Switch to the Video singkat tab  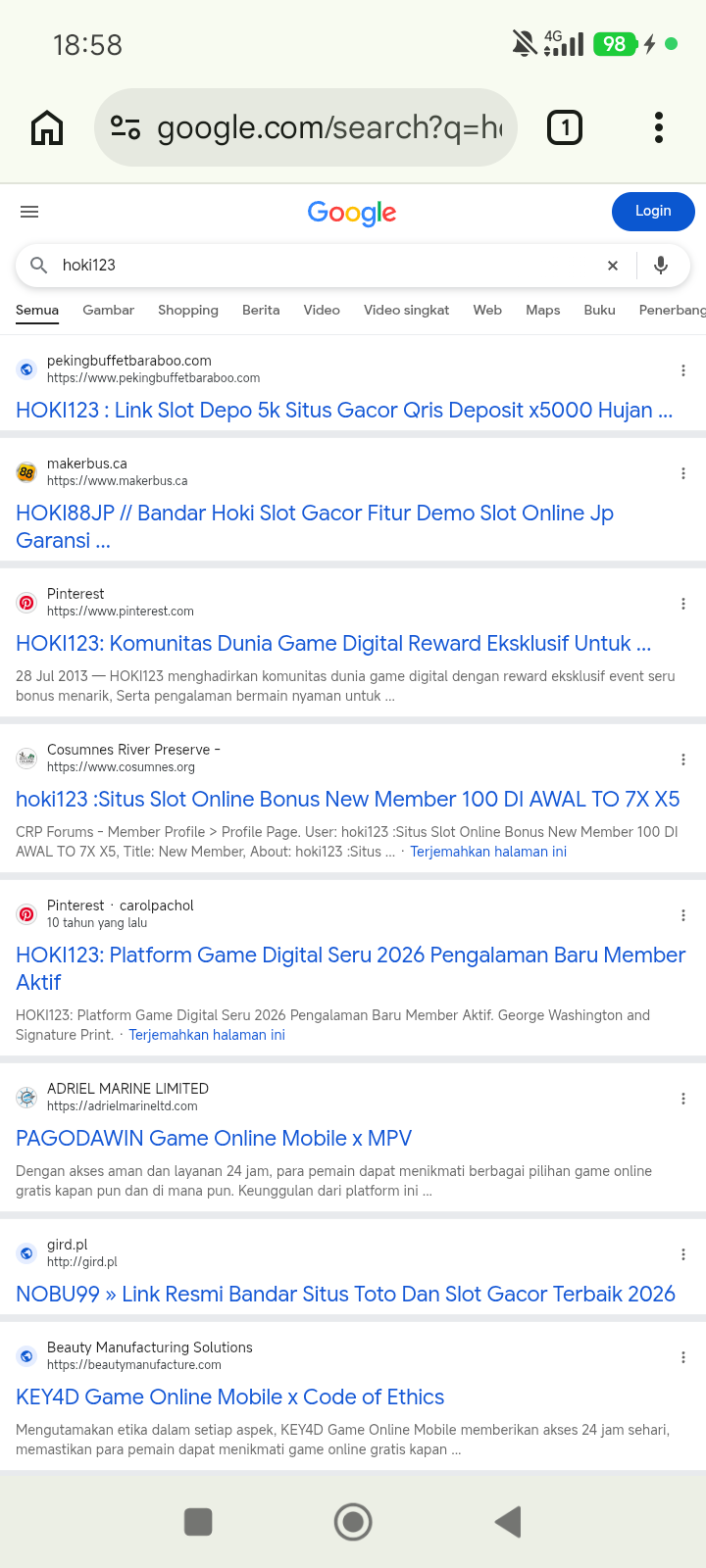(406, 310)
